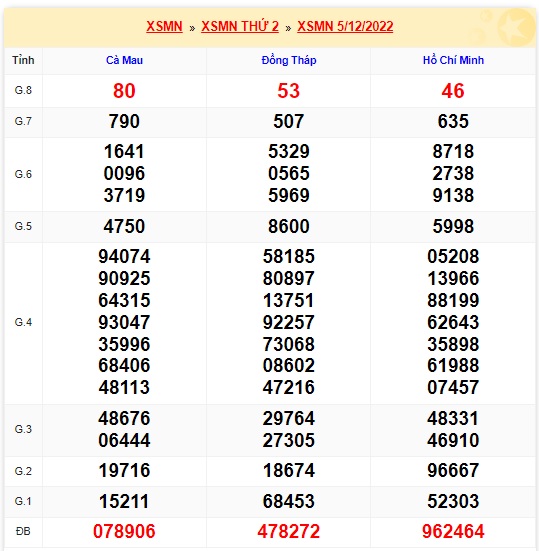The image size is (539, 551).
Task: Select G.7 number 790 for Cà Mau
Action: point(124,122)
